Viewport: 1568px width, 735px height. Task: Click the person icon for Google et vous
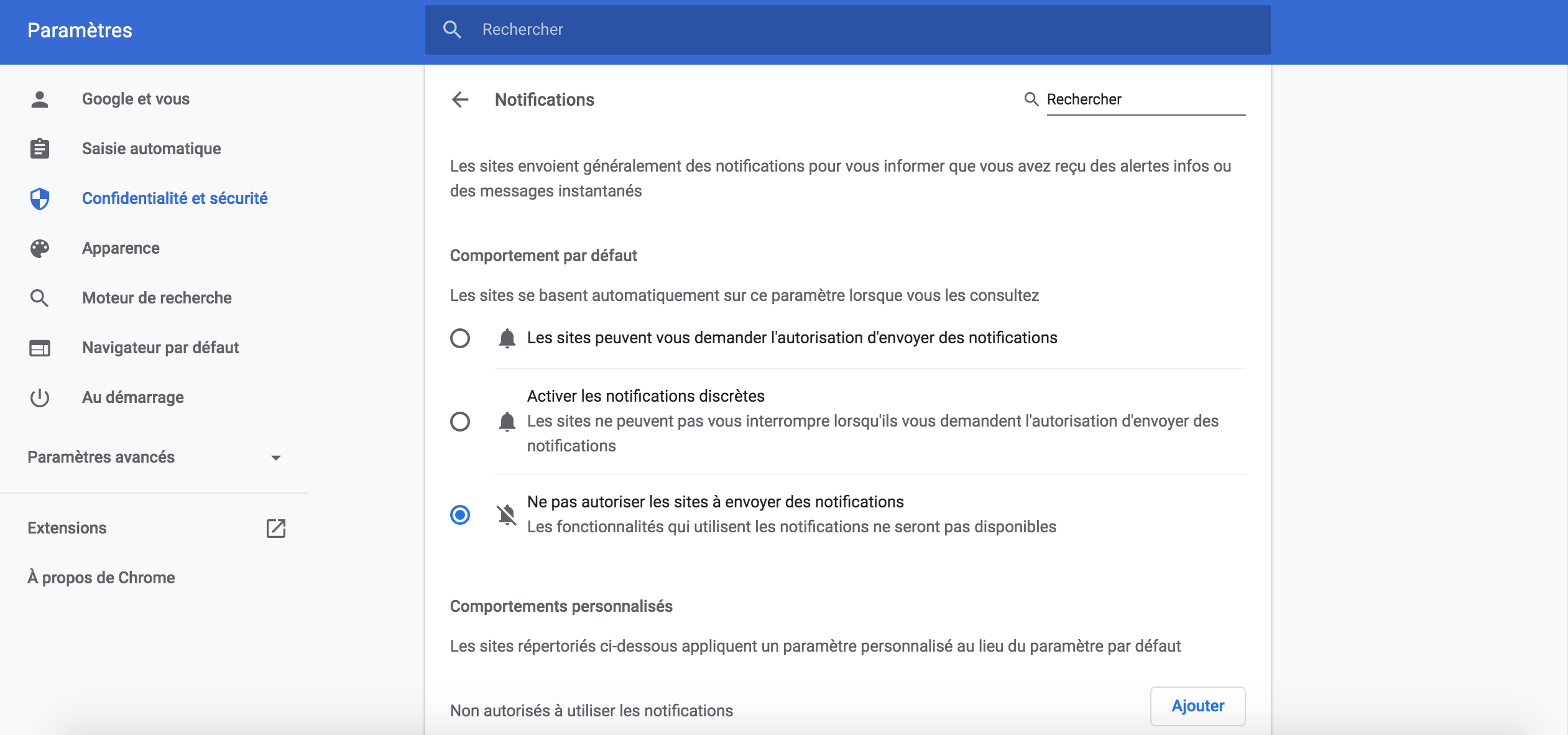[x=40, y=99]
